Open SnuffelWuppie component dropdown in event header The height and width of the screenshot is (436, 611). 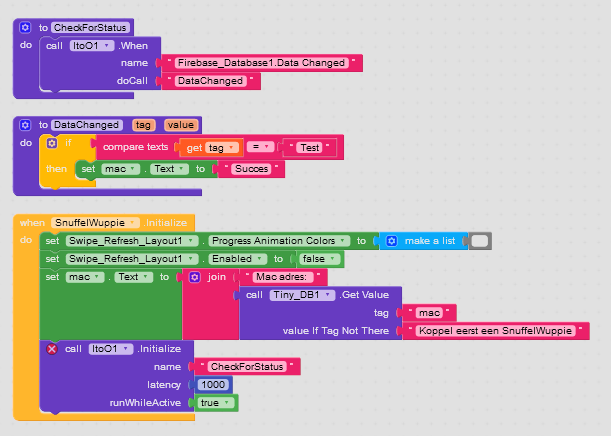[x=95, y=222]
